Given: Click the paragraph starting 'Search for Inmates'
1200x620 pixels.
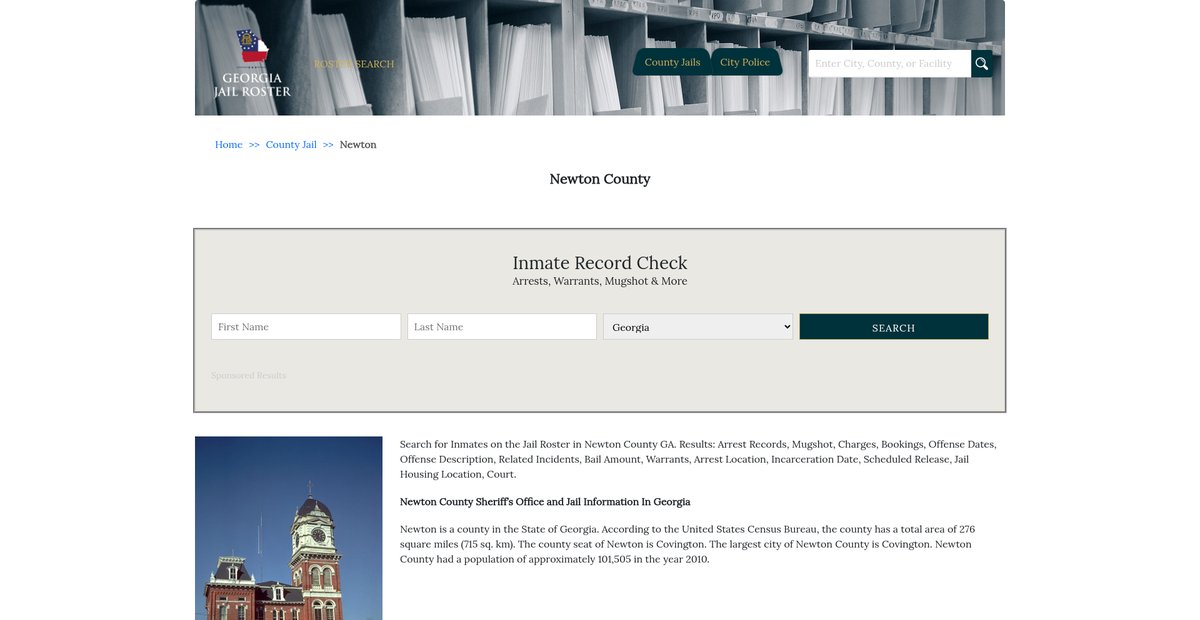Looking at the screenshot, I should (698, 459).
